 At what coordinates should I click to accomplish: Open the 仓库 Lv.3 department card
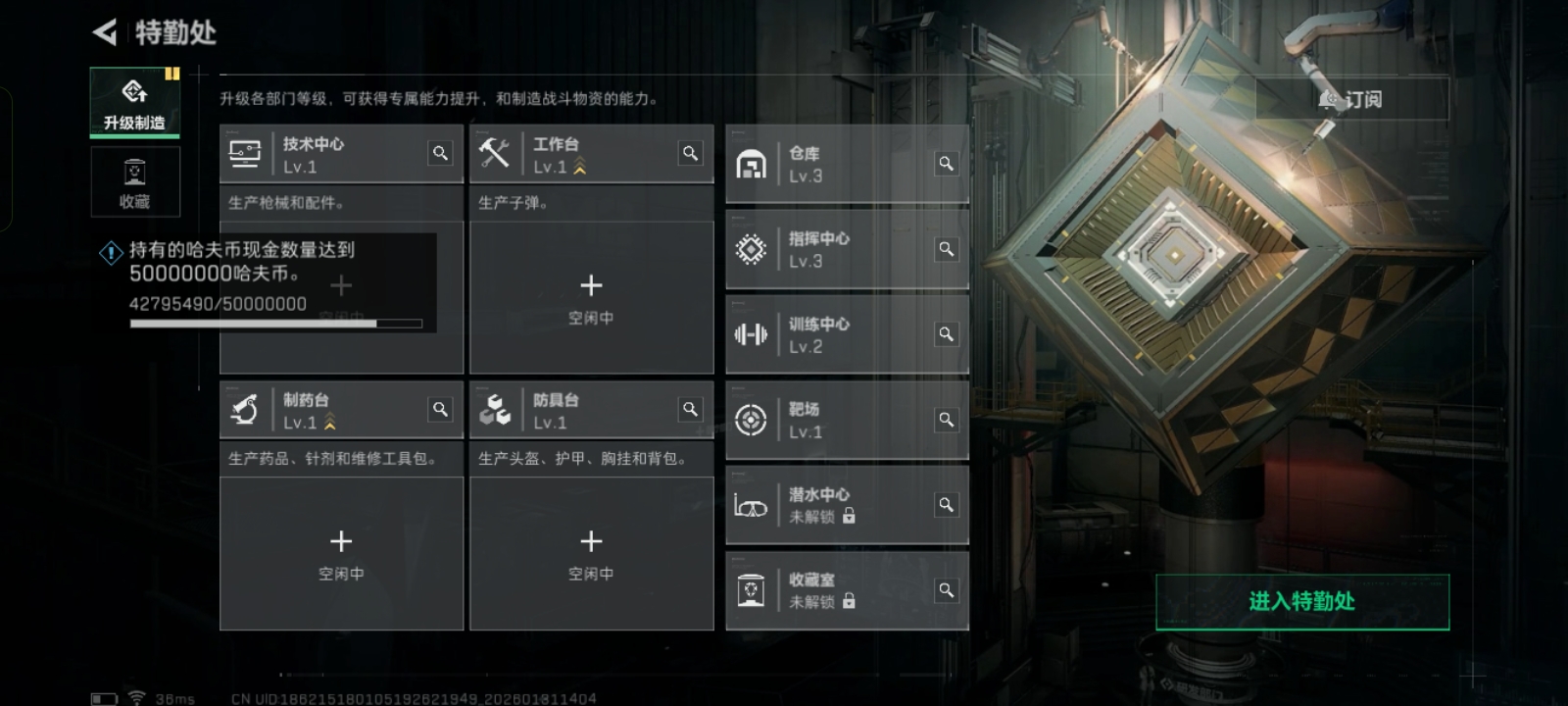[847, 164]
